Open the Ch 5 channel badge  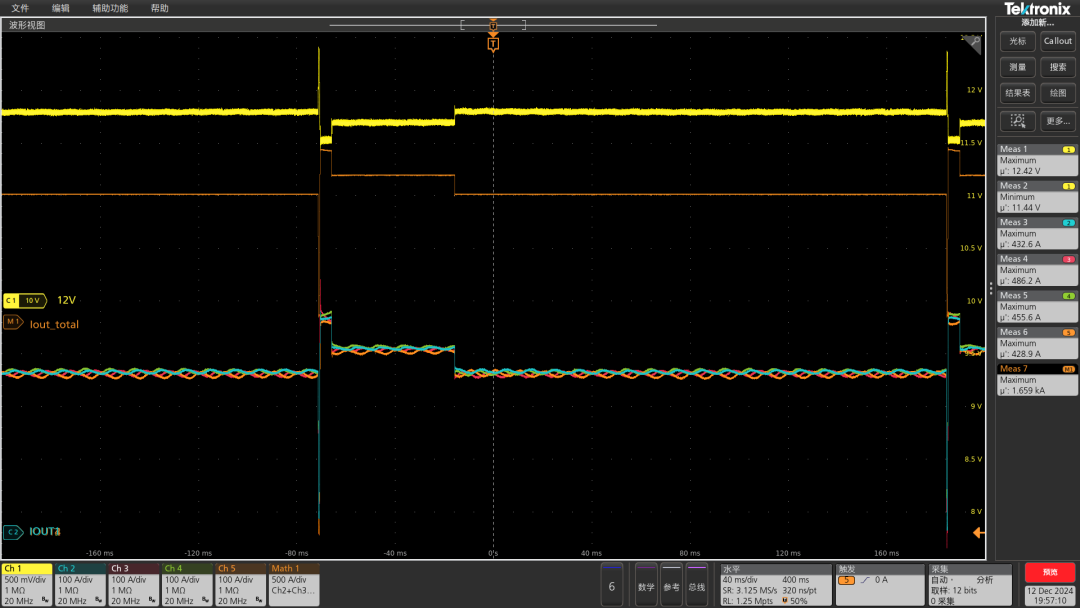[240, 585]
